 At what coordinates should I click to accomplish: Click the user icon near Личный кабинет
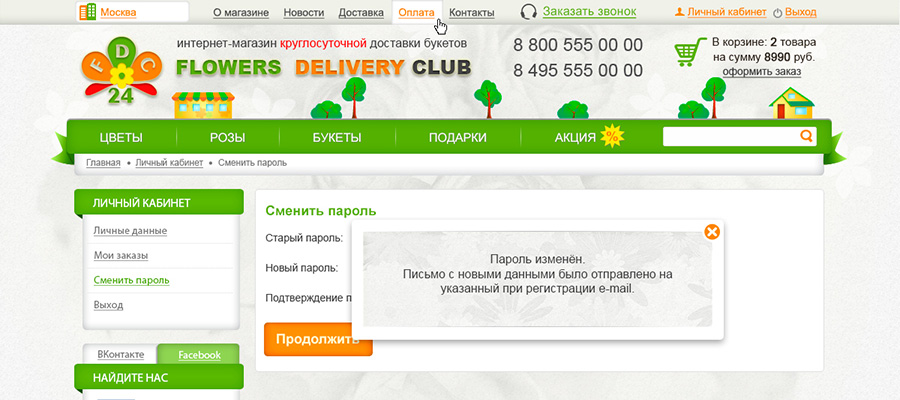click(680, 11)
